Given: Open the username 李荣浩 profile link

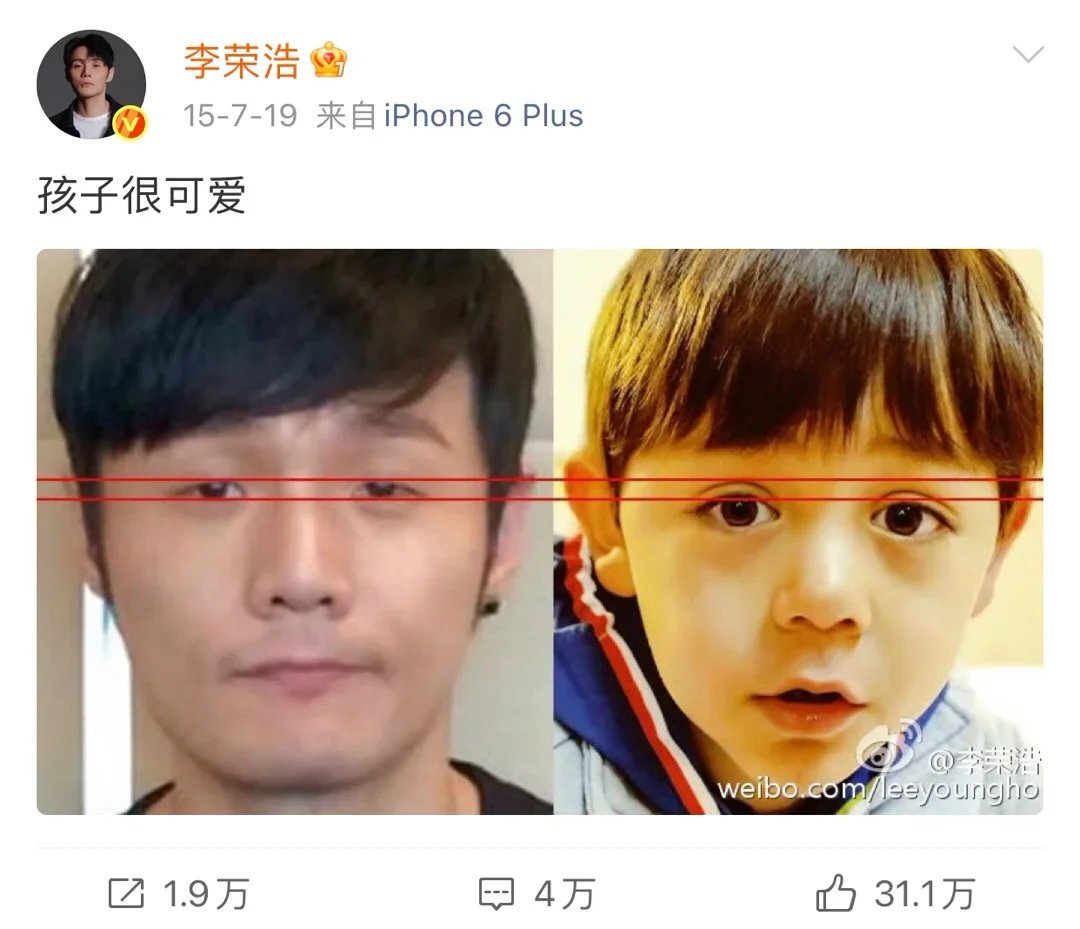Looking at the screenshot, I should (241, 61).
